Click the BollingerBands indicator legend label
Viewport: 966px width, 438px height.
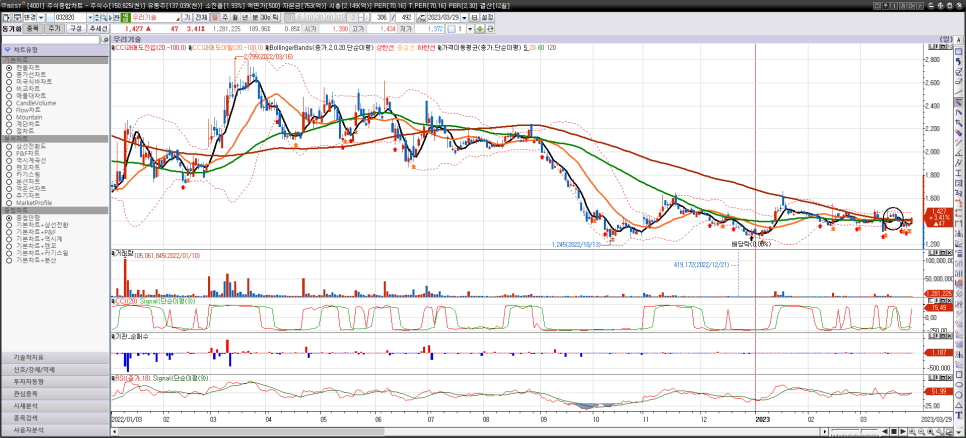pyautogui.click(x=319, y=47)
